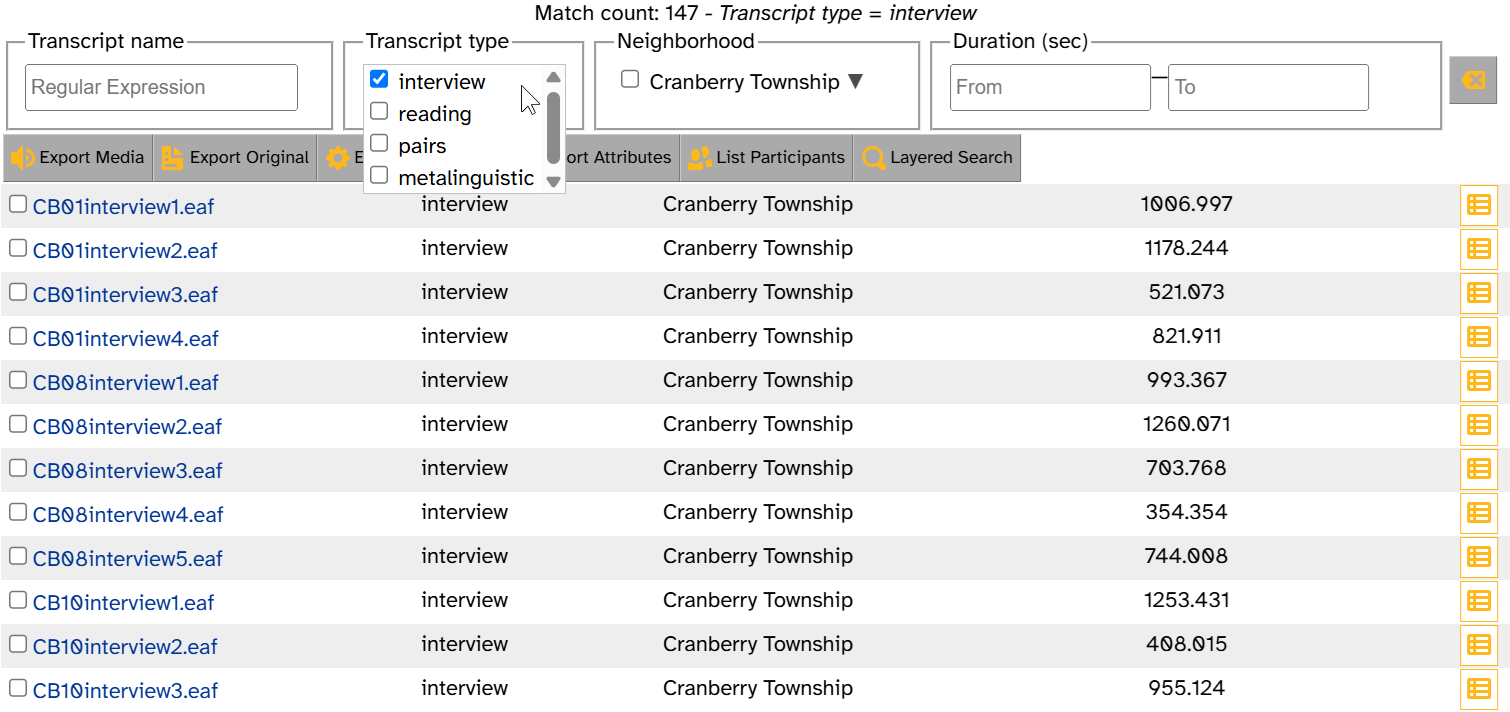Open attributes icon for CB08interview2.eaf row
This screenshot has width=1510, height=712.
1479,425
